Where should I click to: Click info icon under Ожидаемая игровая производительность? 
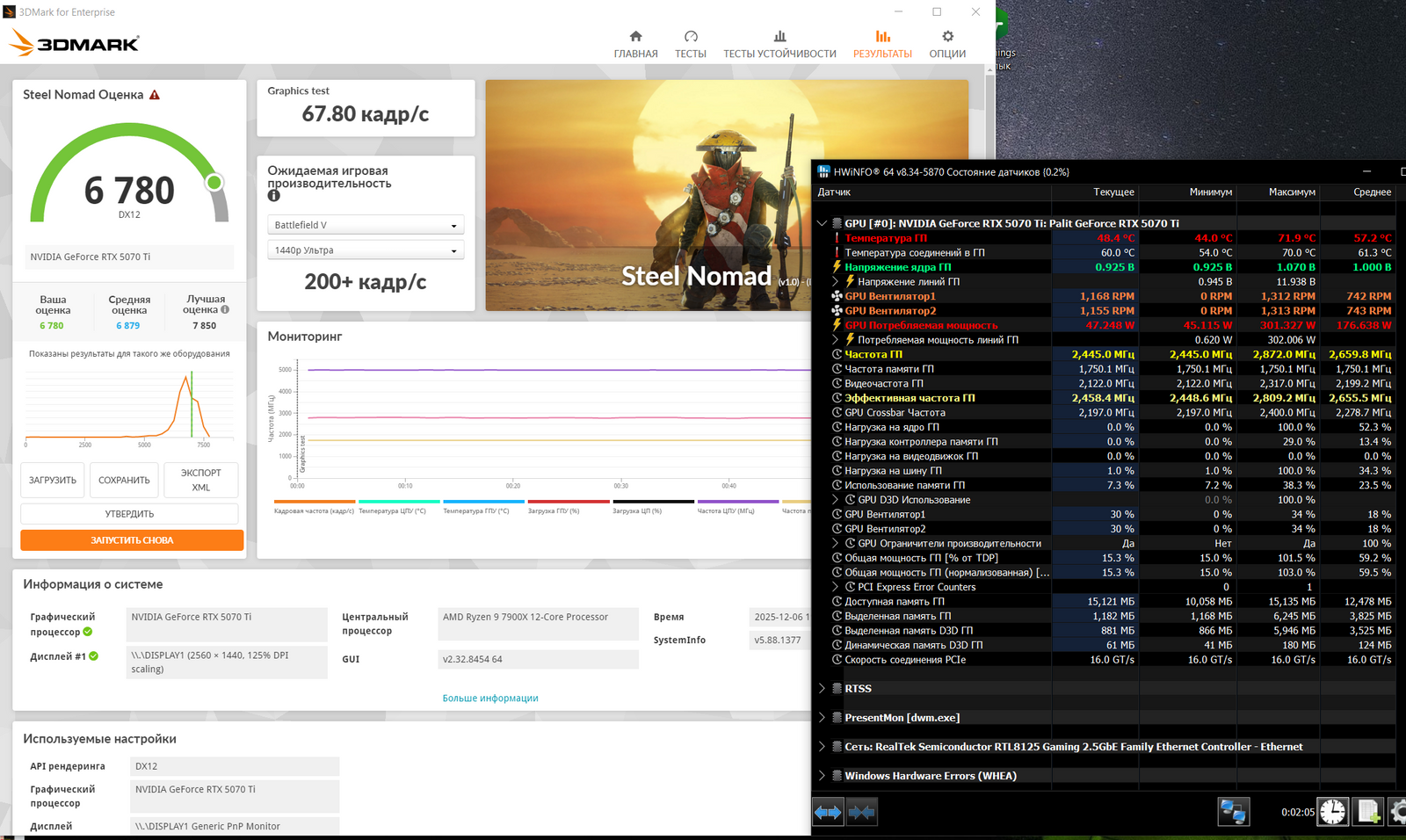(273, 196)
